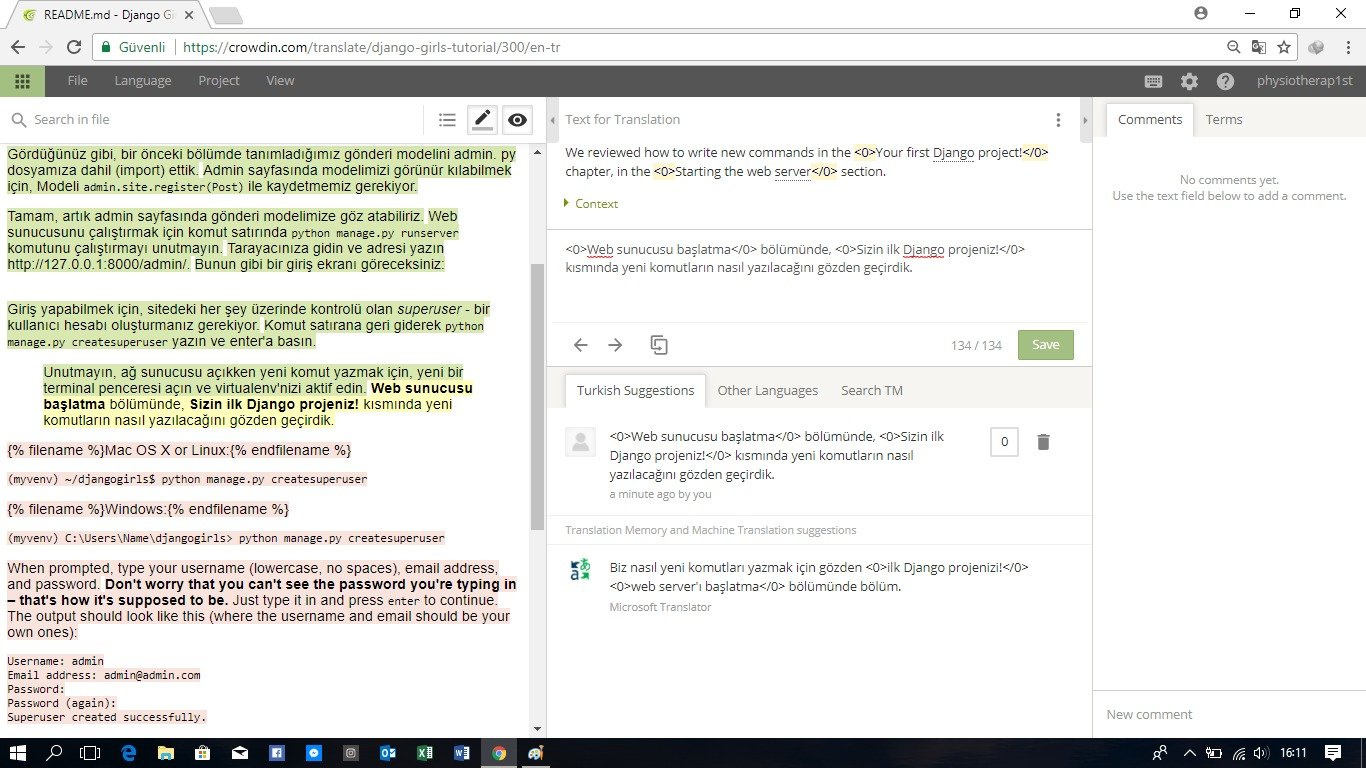Select the 'Giriş yapabilmek için' translated paragraph

tap(249, 325)
